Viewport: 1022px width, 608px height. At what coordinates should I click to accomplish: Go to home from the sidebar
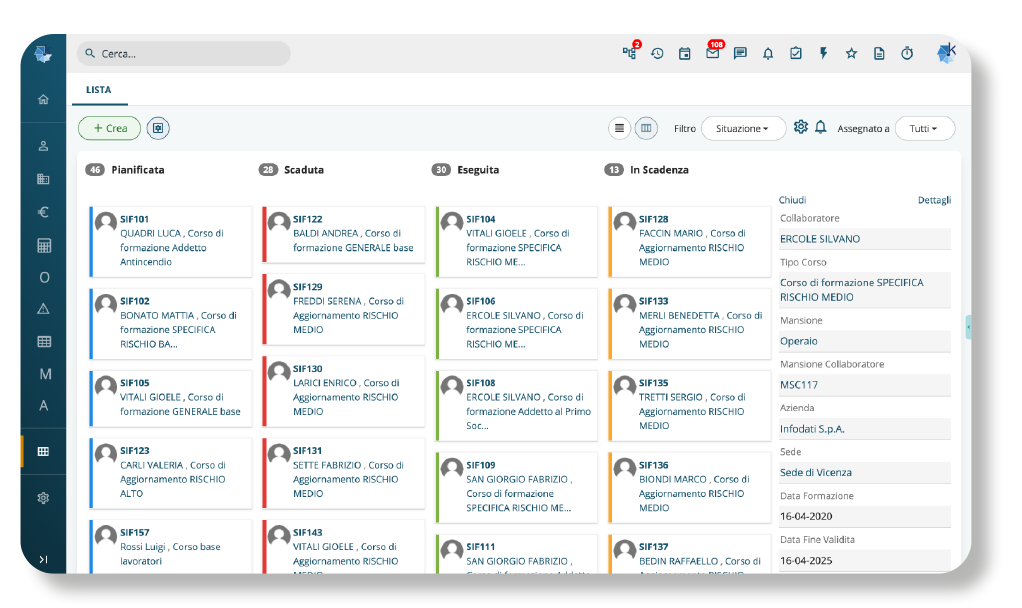tap(43, 100)
